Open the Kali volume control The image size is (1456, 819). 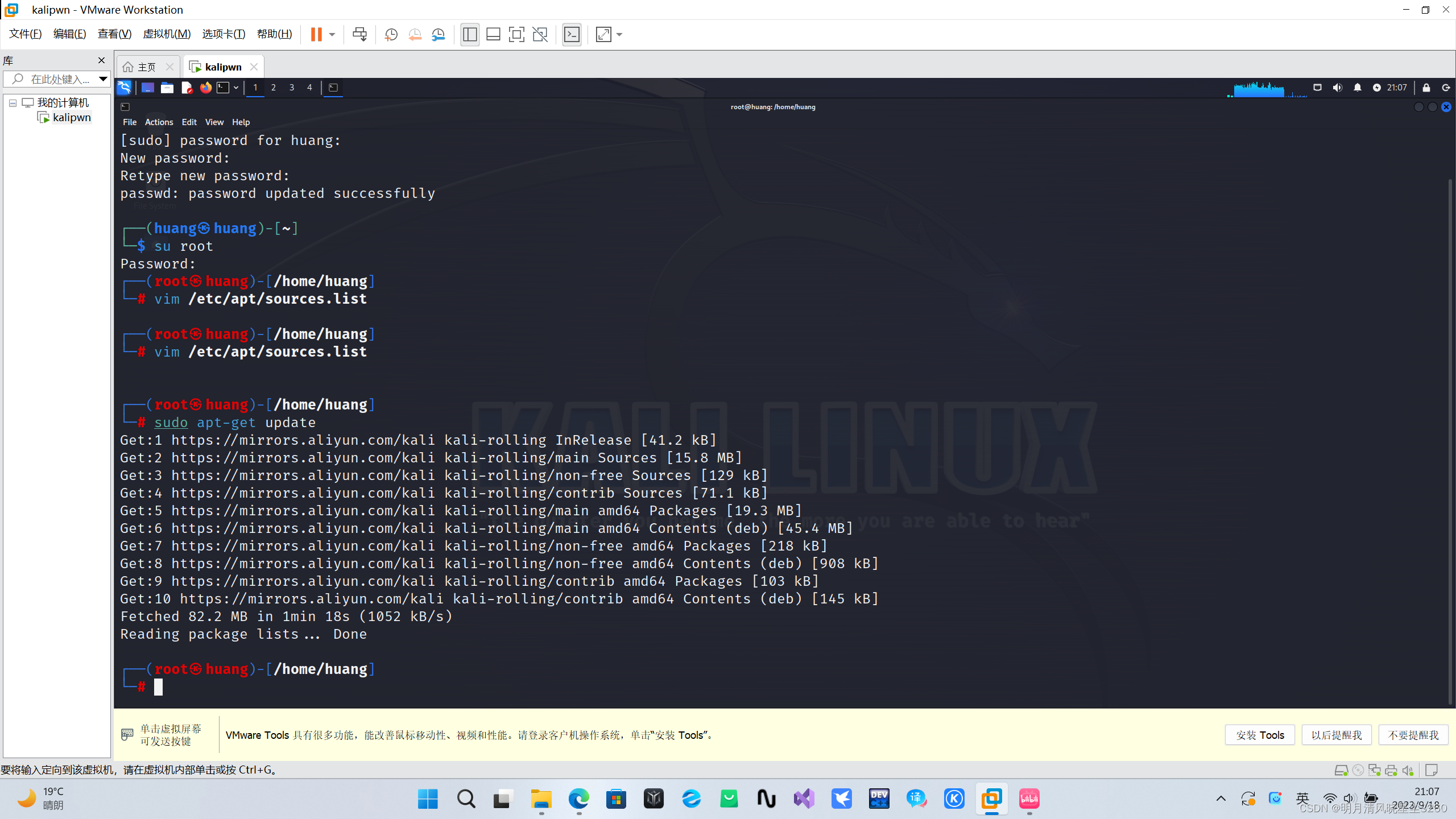coord(1337,88)
